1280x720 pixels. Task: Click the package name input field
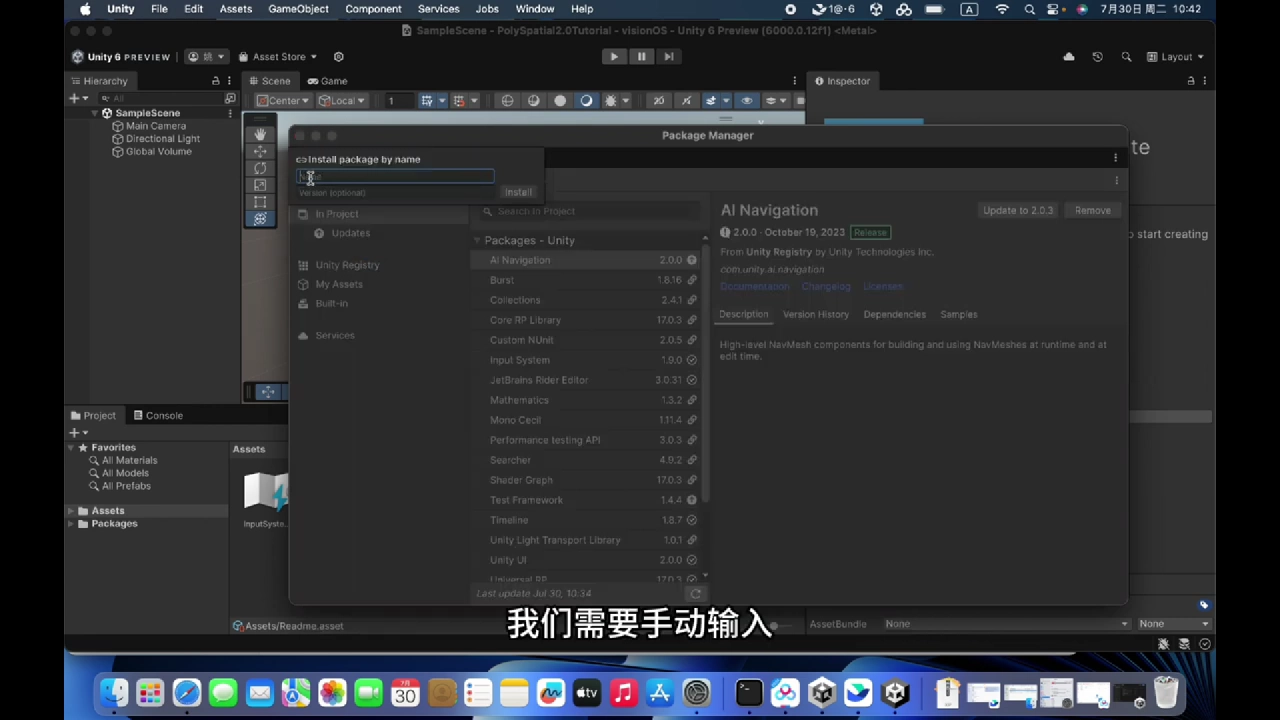click(x=395, y=176)
